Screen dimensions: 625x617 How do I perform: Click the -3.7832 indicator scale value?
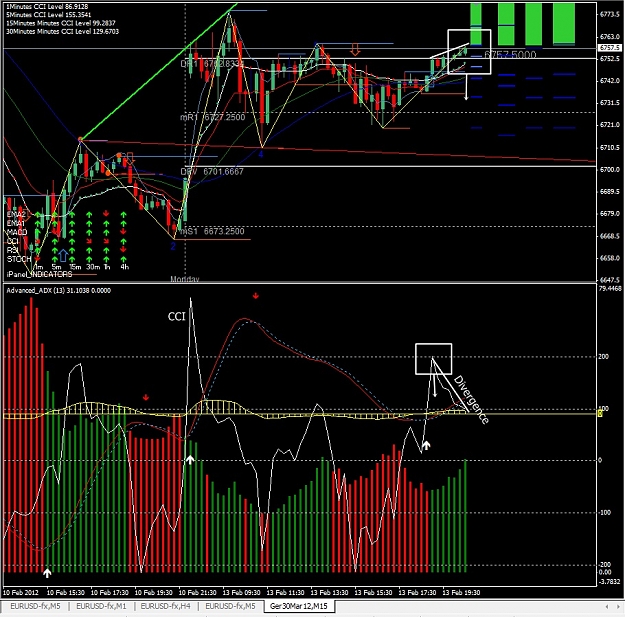tap(610, 582)
